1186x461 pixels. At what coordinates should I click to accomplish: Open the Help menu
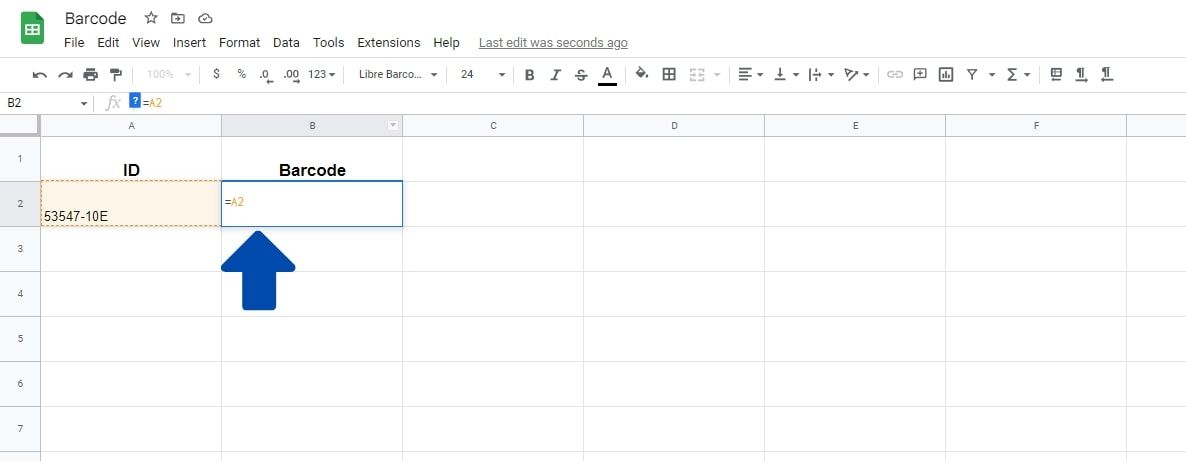446,42
